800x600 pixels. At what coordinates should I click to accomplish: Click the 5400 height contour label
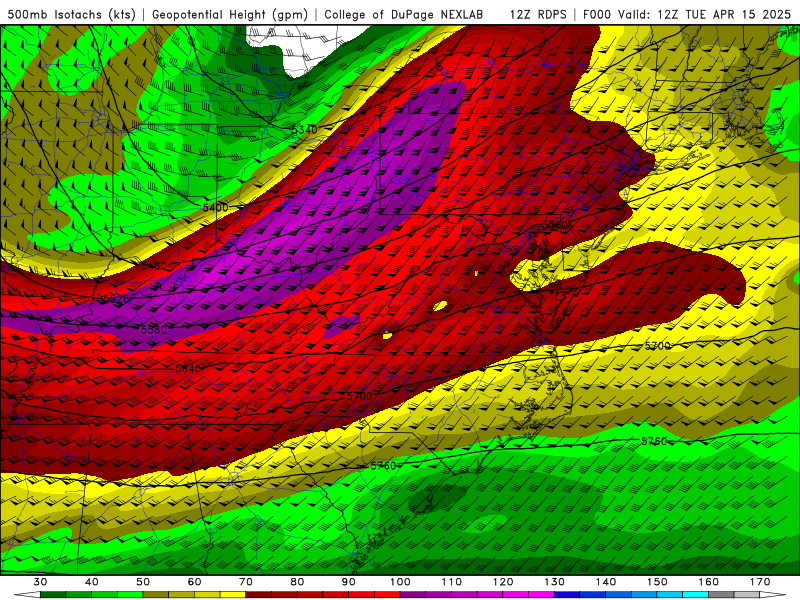215,208
